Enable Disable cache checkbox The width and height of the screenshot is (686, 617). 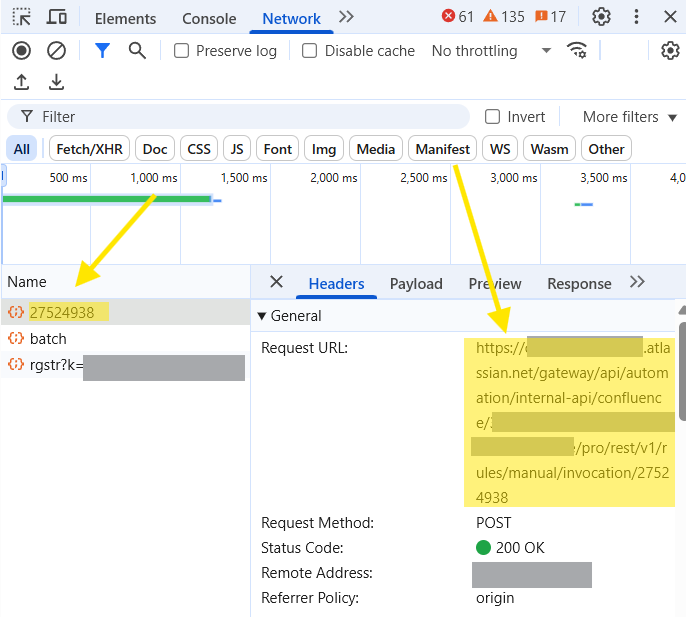click(309, 51)
